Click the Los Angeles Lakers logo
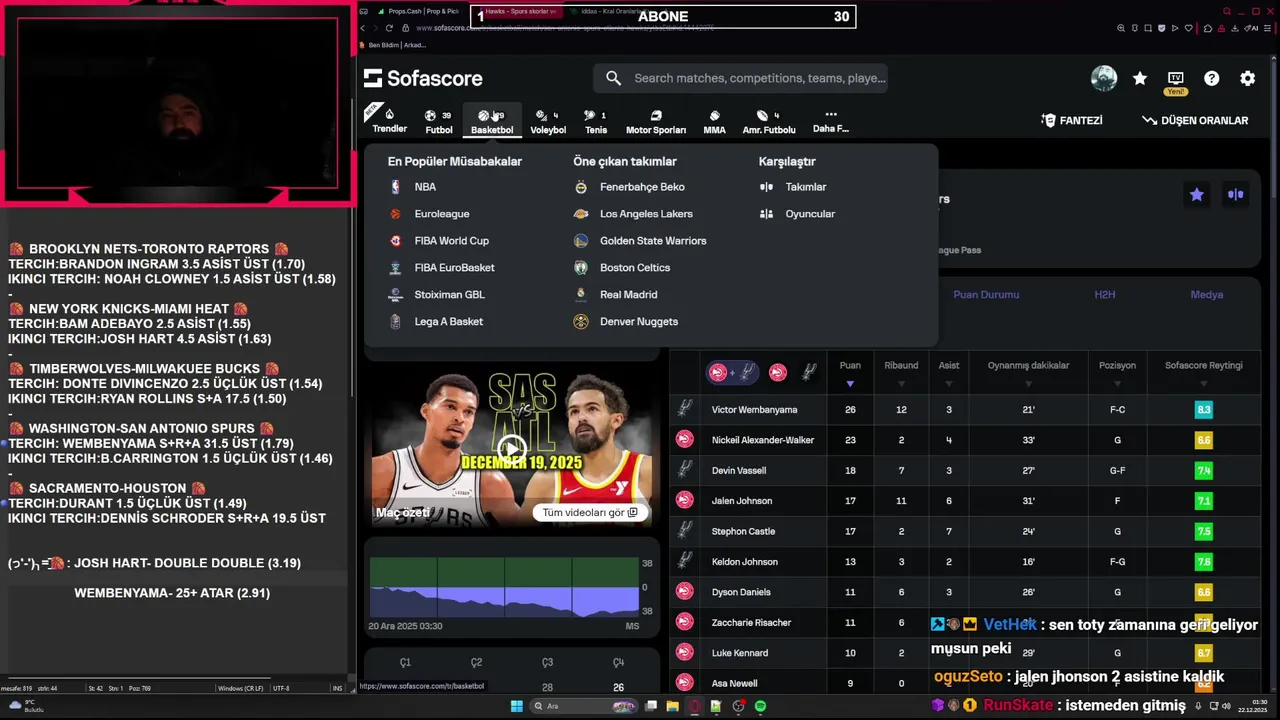The width and height of the screenshot is (1280, 720). (x=581, y=214)
